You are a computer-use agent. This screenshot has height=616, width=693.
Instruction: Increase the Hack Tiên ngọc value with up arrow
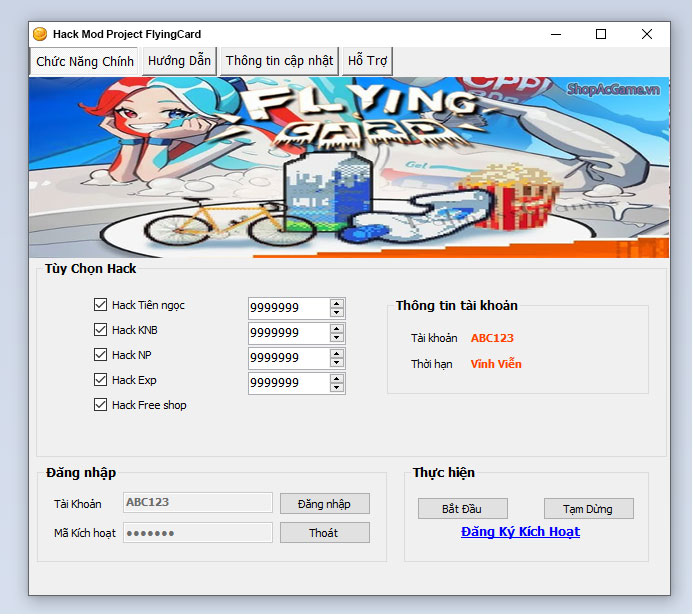point(337,304)
